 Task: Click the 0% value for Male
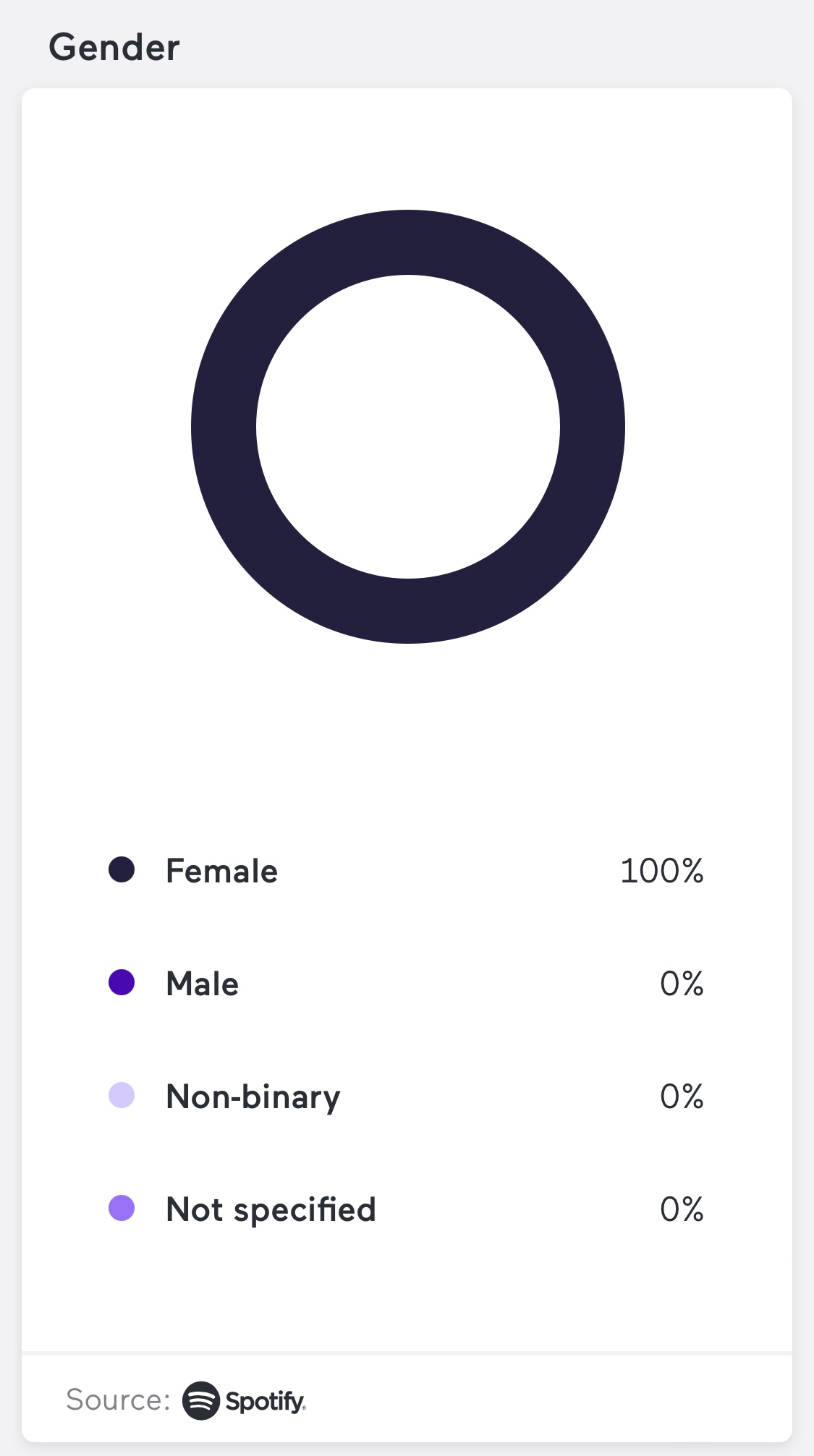click(682, 984)
